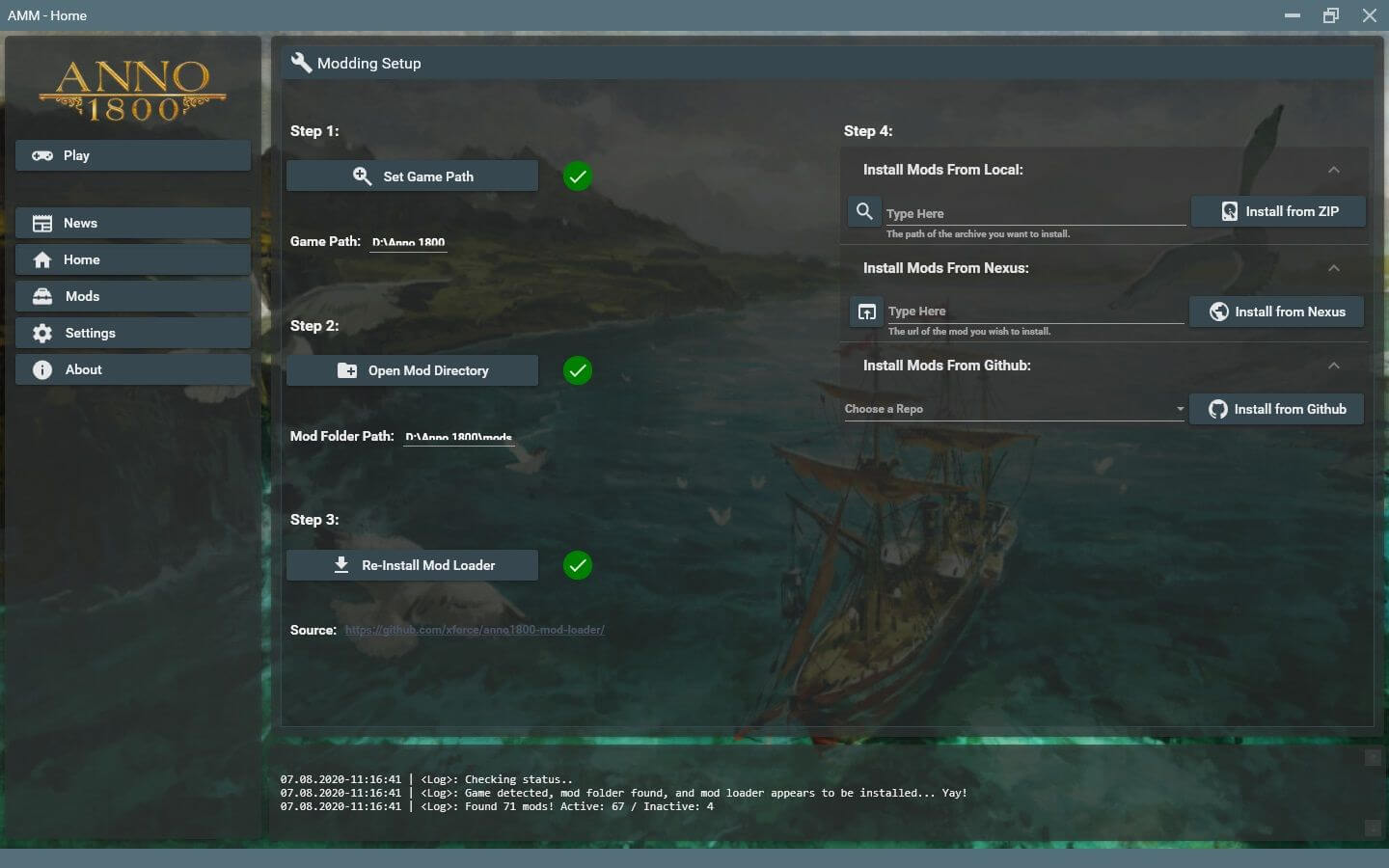Screen dimensions: 1389x868
Task: Click the green checkmark next to Open Mod Directory
Action: [x=577, y=370]
